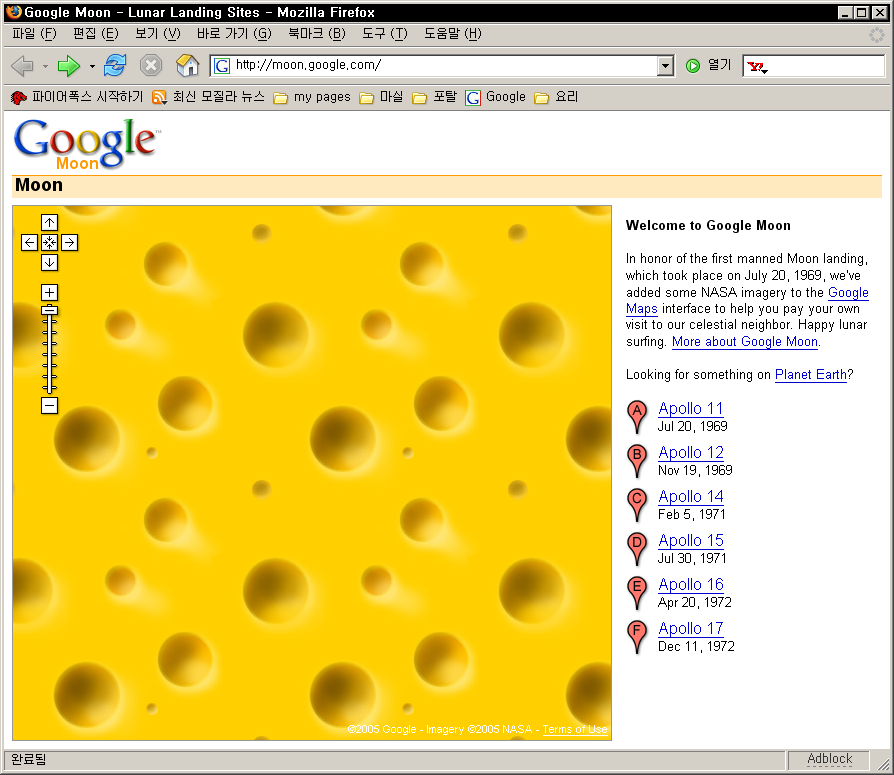Zoom out with the minus button

click(50, 405)
